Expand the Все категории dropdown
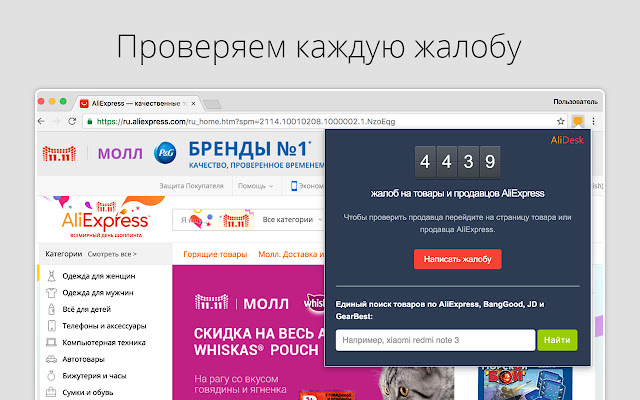 [292, 220]
